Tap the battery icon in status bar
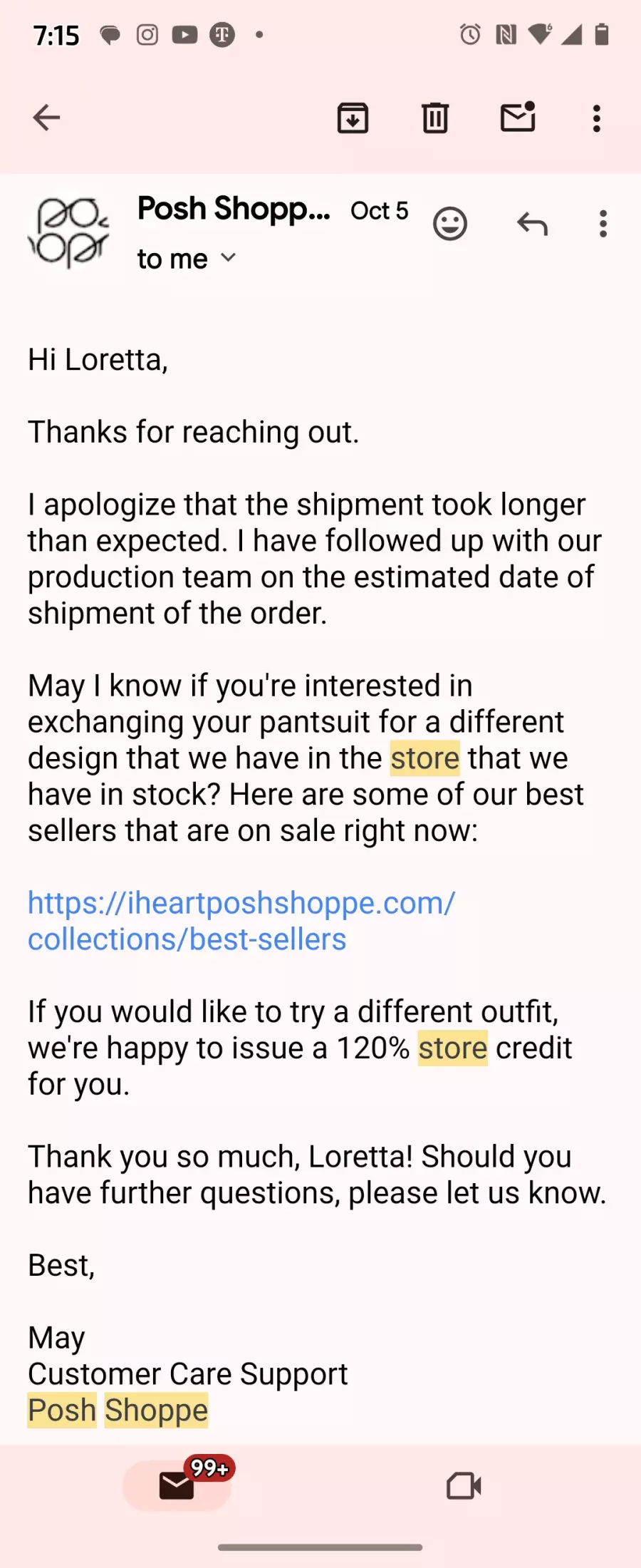 coord(602,34)
